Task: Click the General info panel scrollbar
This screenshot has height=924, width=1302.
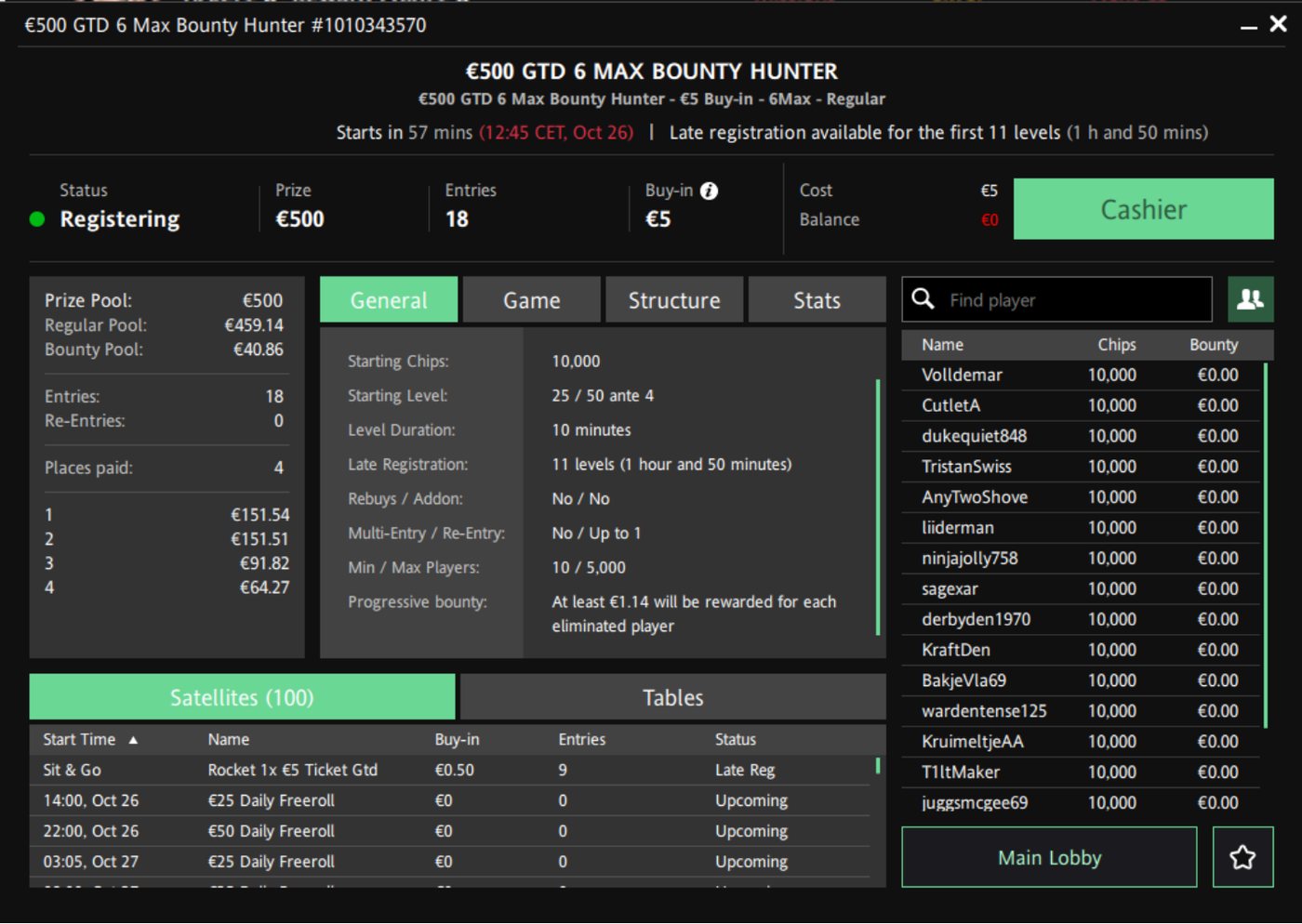Action: pyautogui.click(x=878, y=507)
